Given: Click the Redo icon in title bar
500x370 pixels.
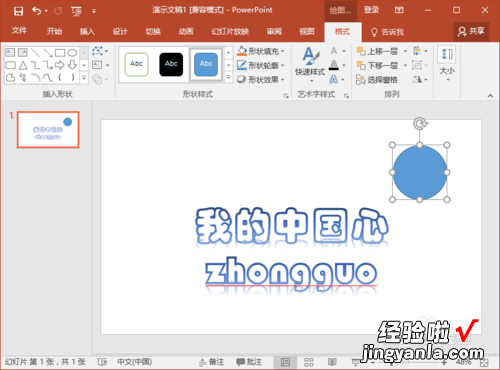Looking at the screenshot, I should (x=58, y=11).
